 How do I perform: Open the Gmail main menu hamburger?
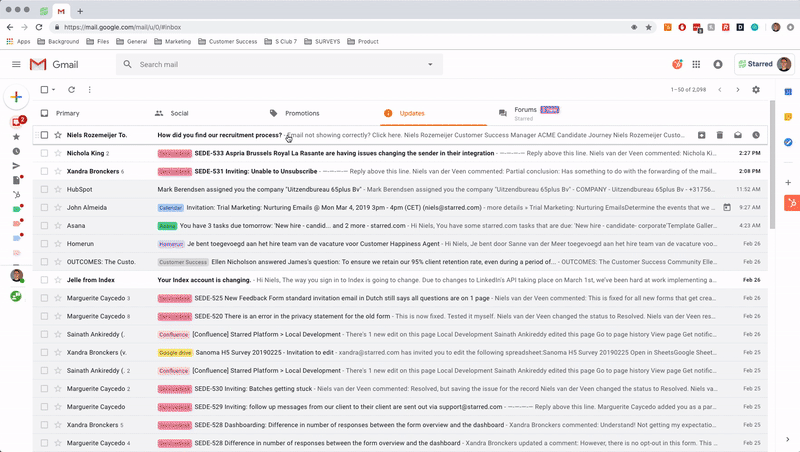tap(16, 64)
